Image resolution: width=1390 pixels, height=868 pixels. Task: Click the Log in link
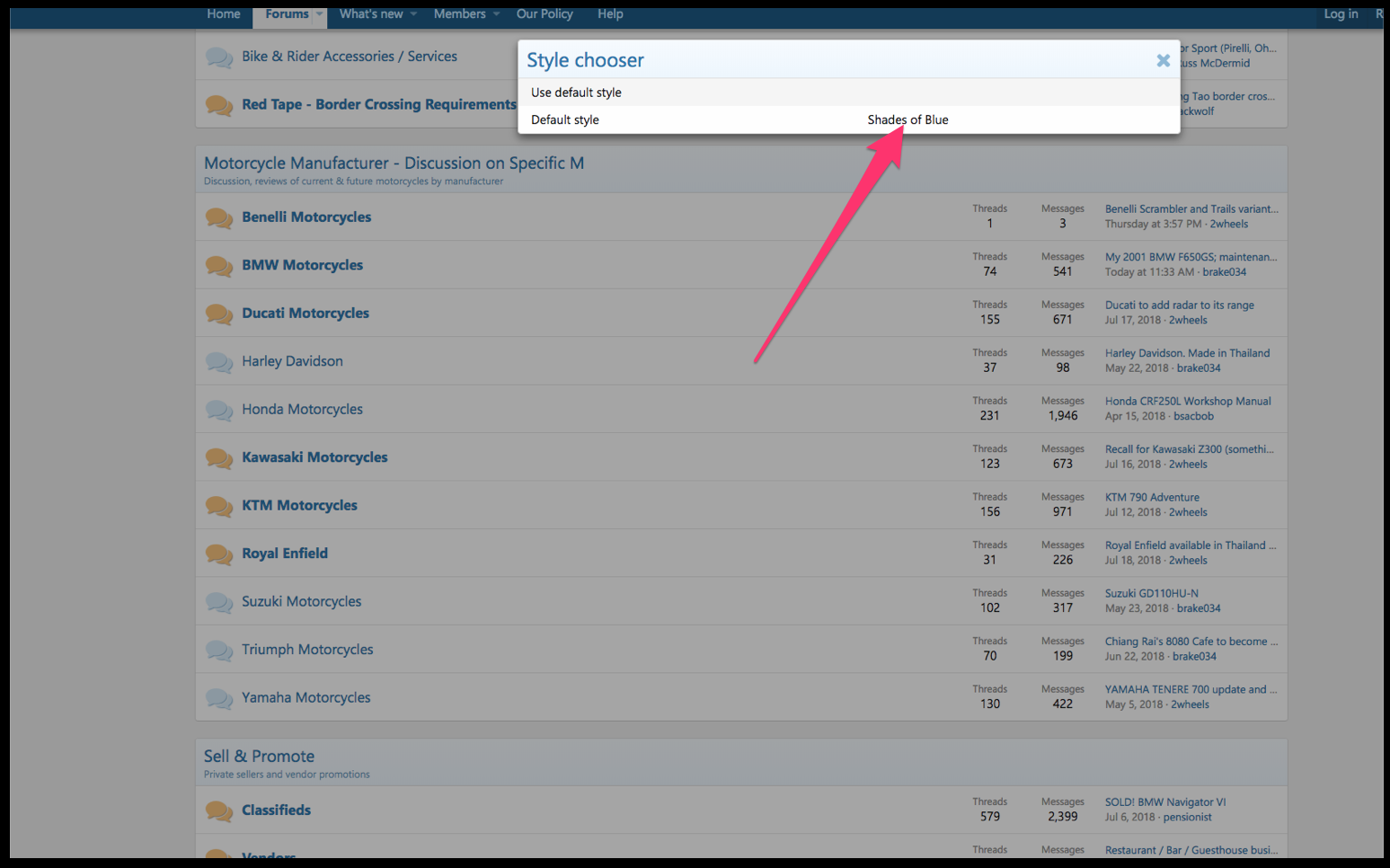(1341, 14)
